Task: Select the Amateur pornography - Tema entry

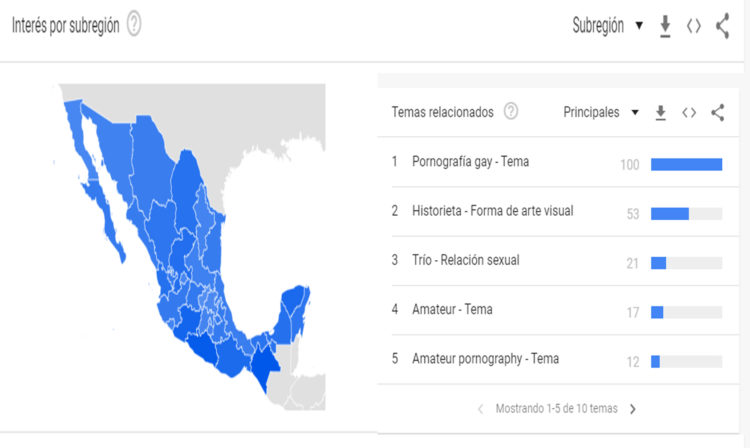Action: [x=485, y=359]
